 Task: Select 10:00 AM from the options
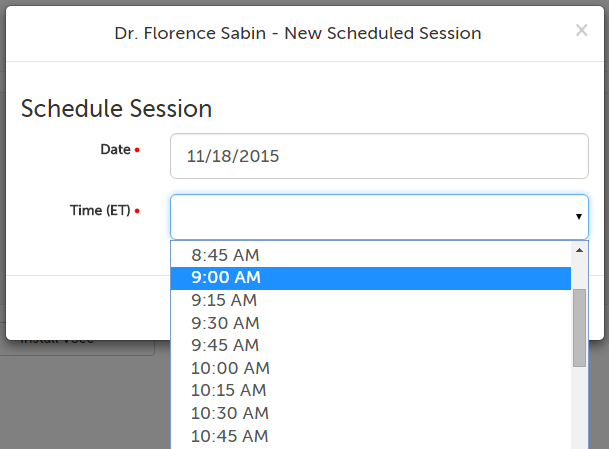(x=230, y=368)
